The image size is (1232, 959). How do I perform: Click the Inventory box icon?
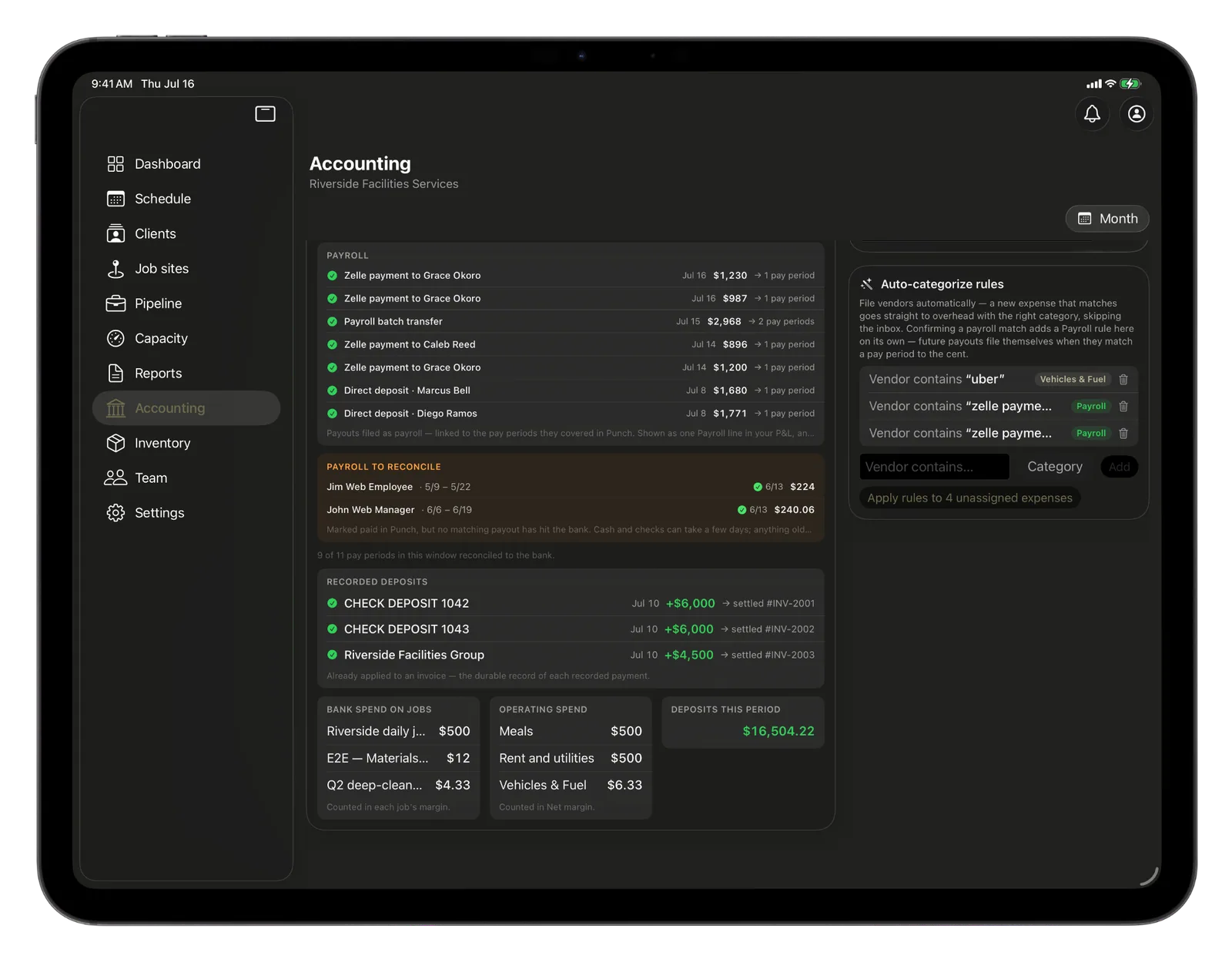pyautogui.click(x=115, y=443)
